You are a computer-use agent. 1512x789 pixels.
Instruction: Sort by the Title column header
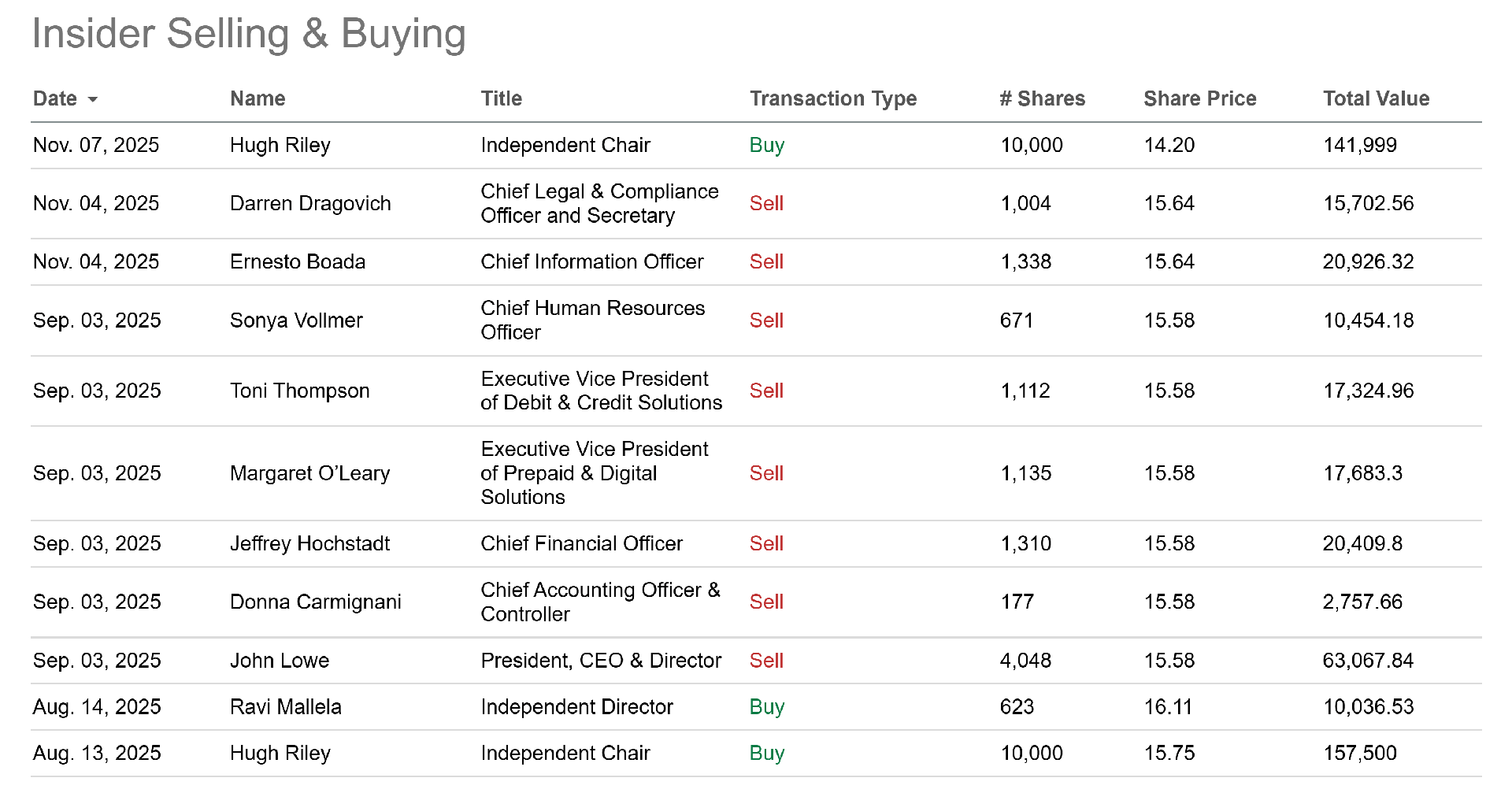tap(501, 98)
